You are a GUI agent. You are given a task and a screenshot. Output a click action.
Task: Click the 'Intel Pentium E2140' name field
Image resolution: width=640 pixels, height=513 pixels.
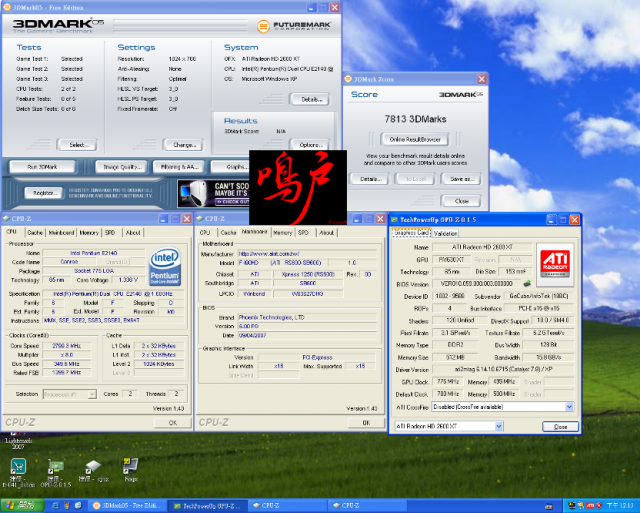point(93,253)
